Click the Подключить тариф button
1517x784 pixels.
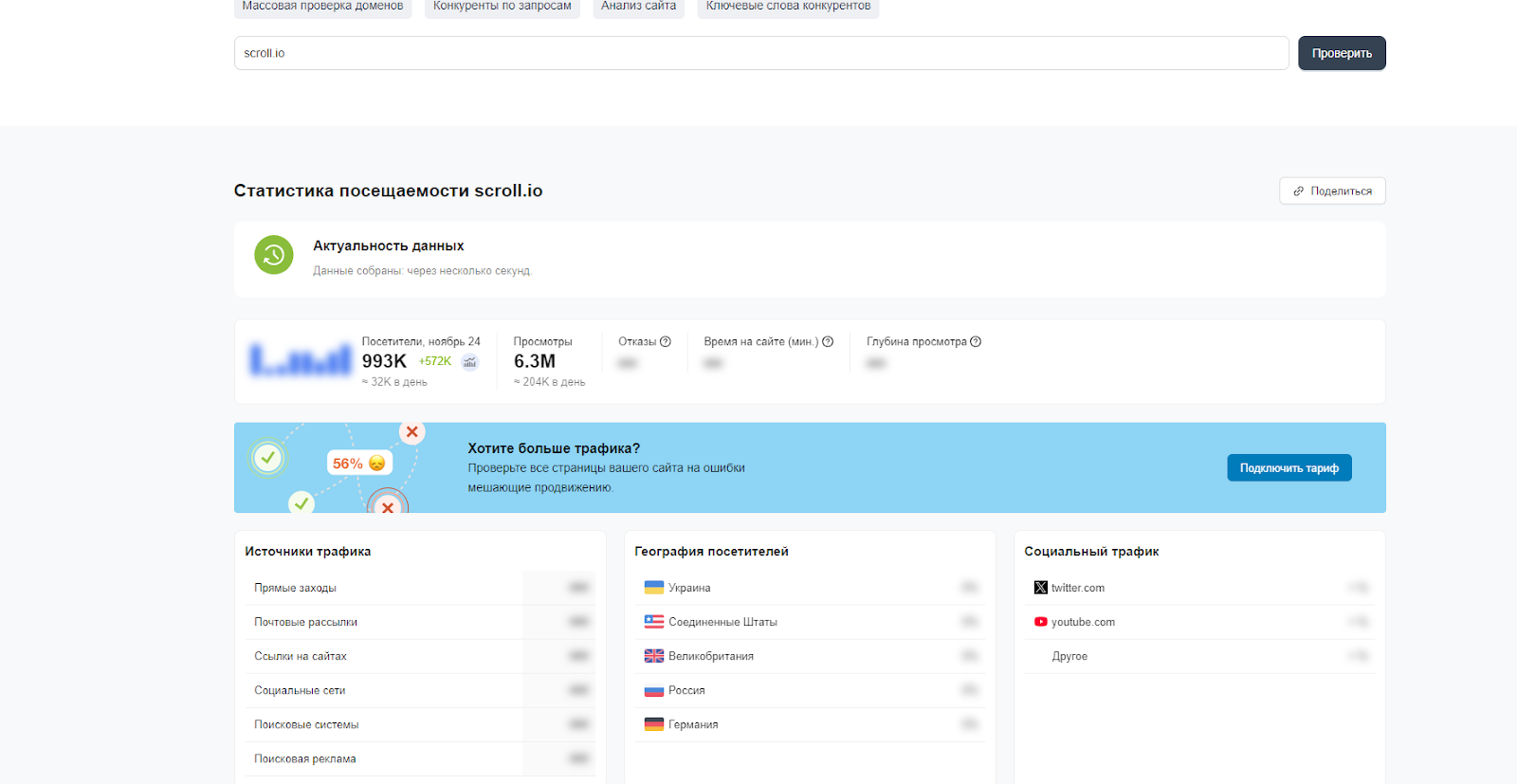coord(1289,468)
